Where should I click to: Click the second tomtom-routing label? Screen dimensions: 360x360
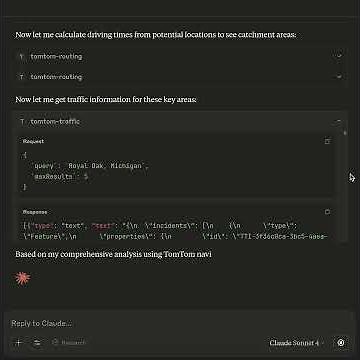coord(56,77)
